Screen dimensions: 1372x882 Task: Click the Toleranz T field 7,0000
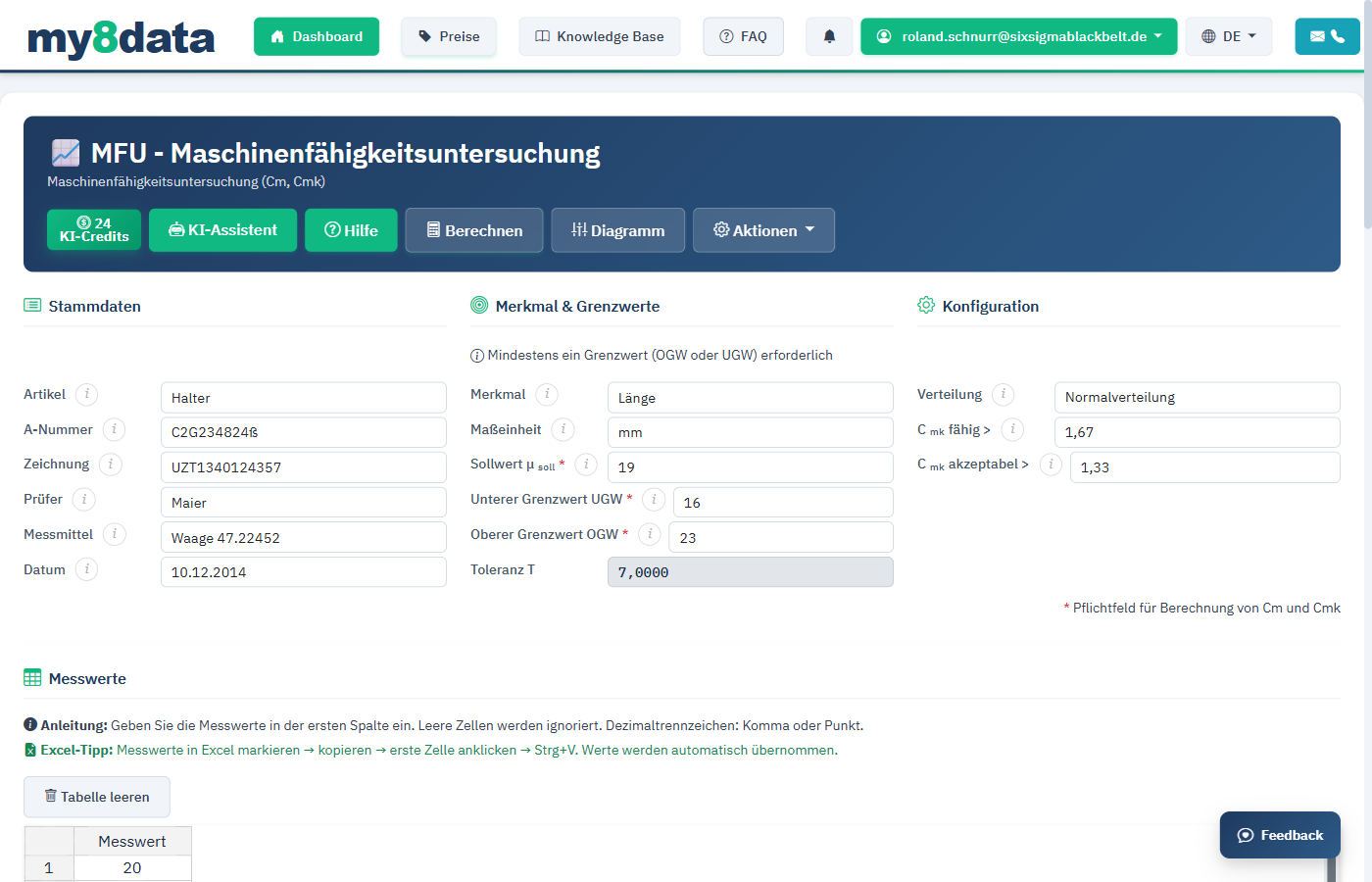pyautogui.click(x=750, y=572)
